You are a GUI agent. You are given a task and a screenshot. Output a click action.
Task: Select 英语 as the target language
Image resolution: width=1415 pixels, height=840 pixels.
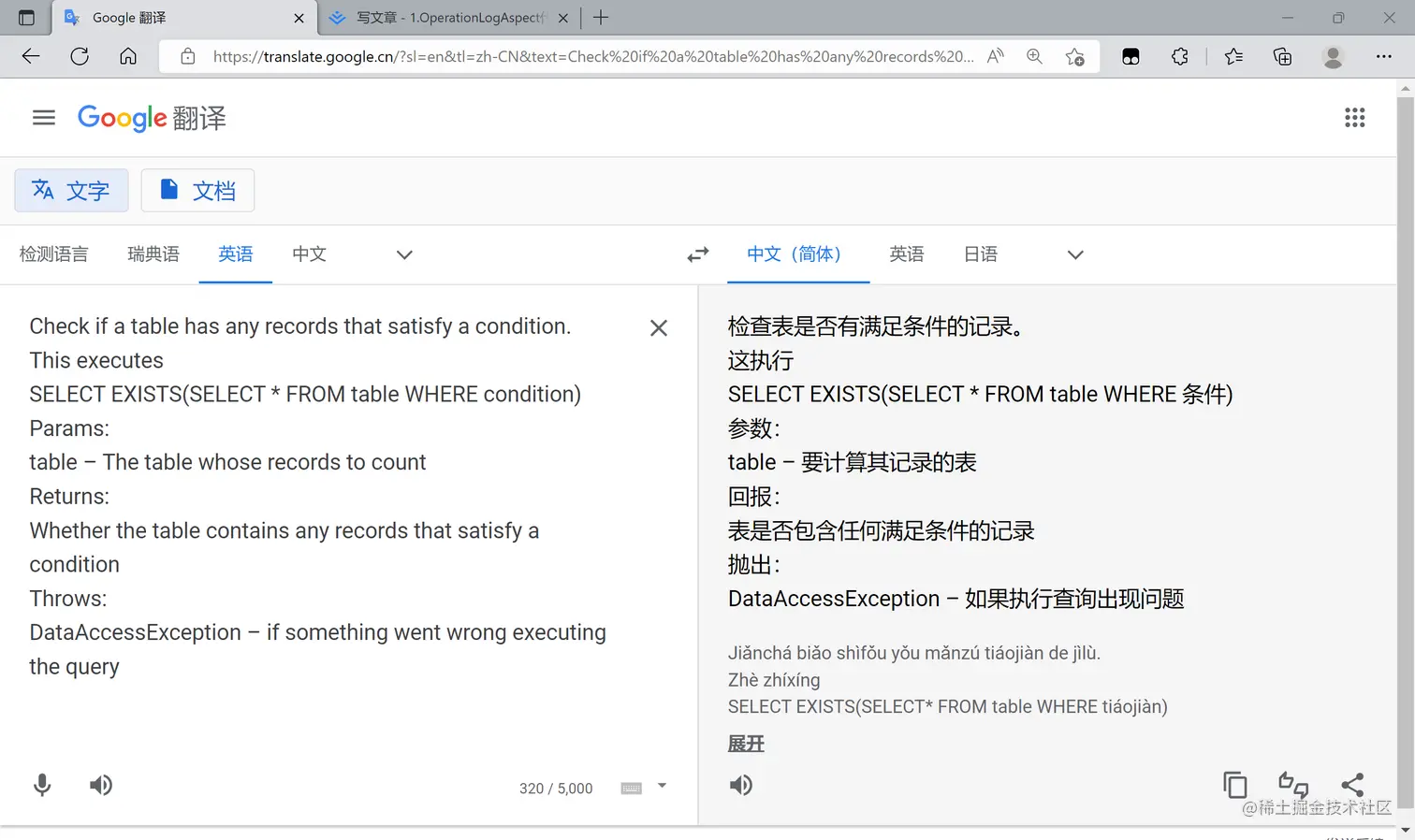(907, 254)
